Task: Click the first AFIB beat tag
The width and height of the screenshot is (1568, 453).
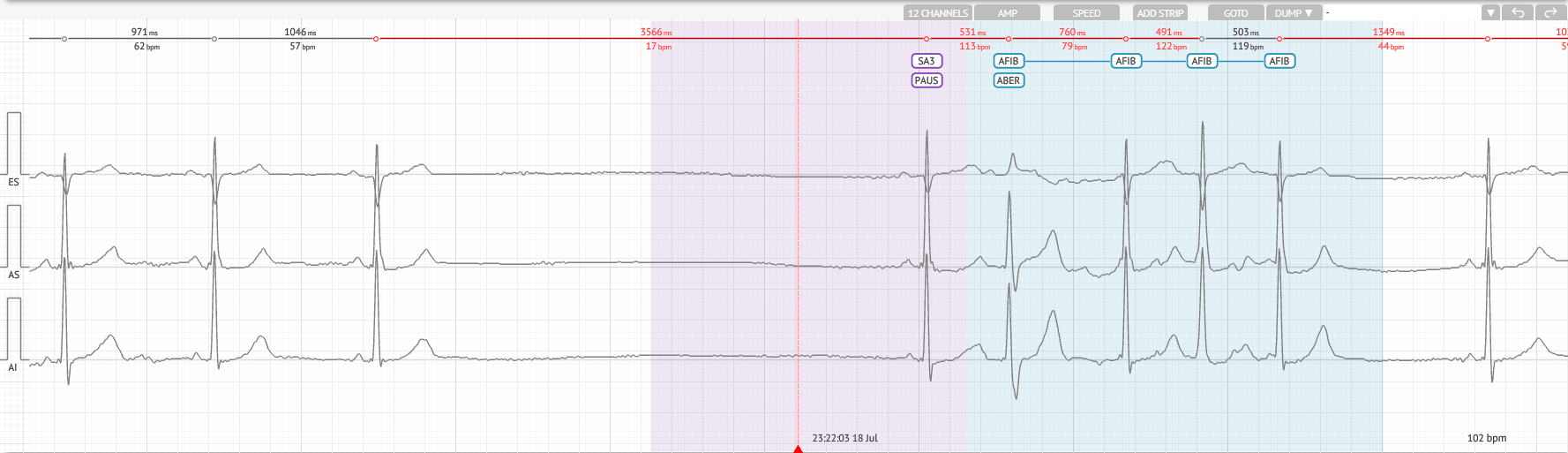Action: (x=1009, y=61)
